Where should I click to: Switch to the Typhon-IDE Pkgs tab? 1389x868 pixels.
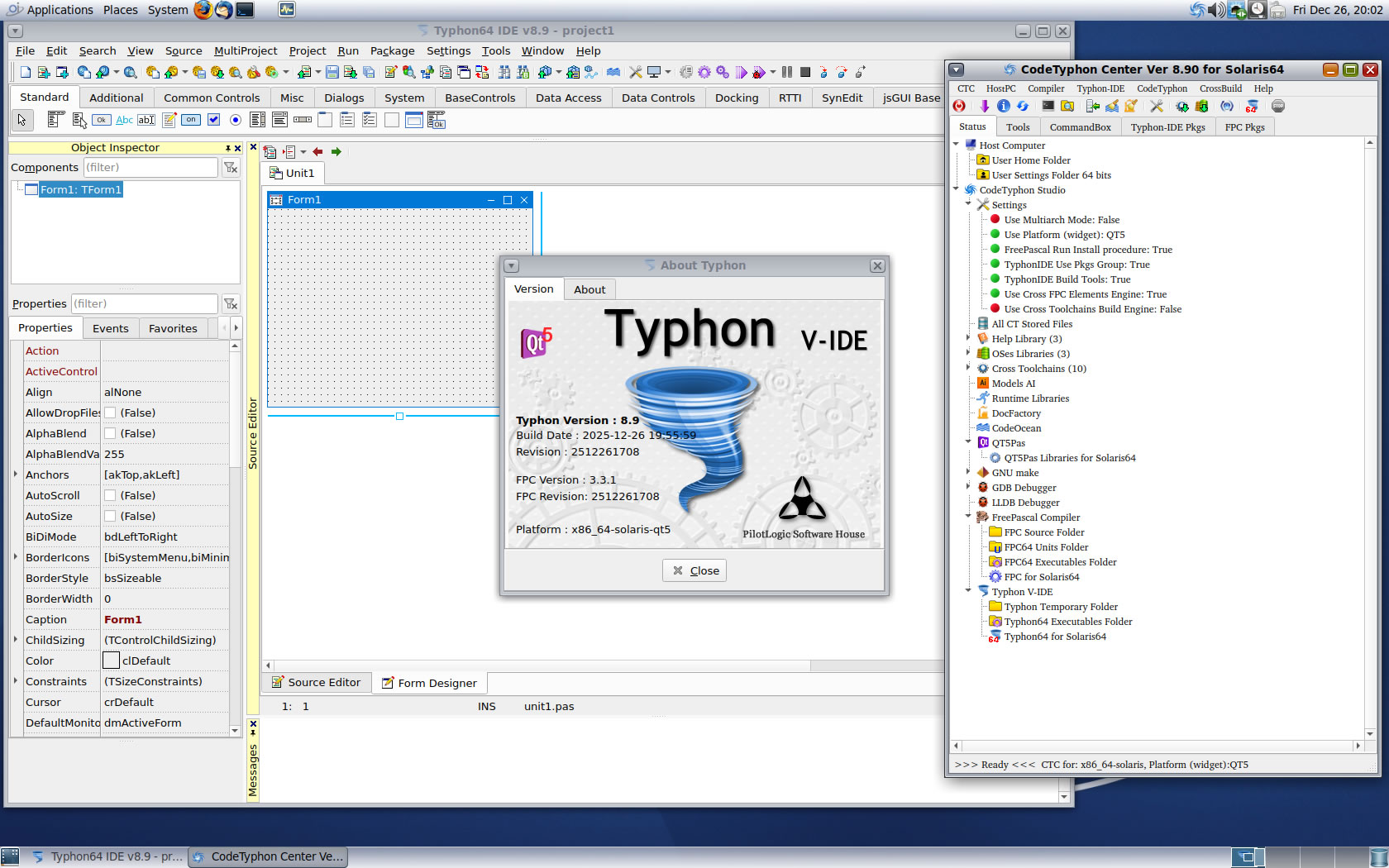(x=1167, y=127)
